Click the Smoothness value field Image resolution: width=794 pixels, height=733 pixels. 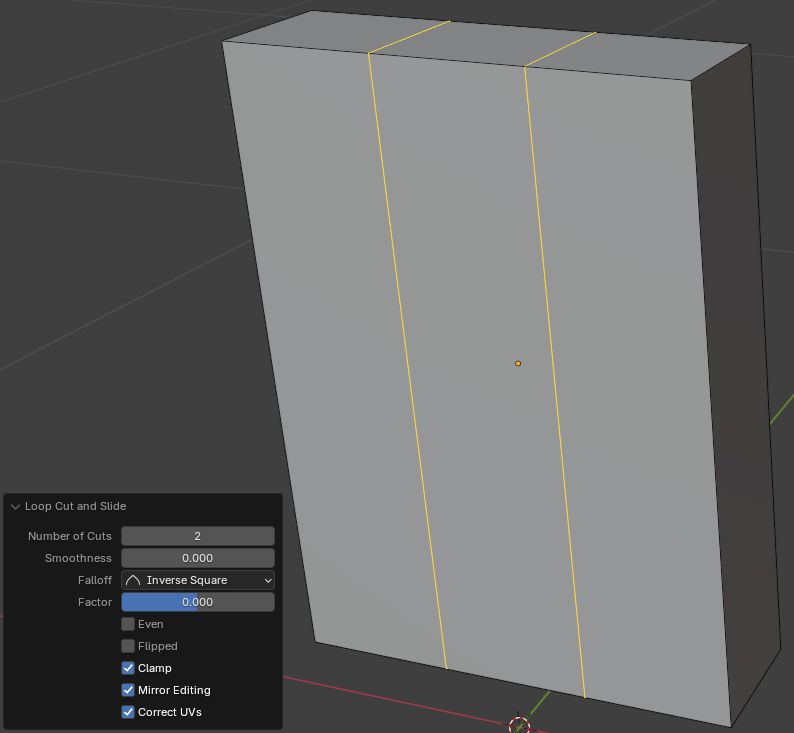point(197,558)
